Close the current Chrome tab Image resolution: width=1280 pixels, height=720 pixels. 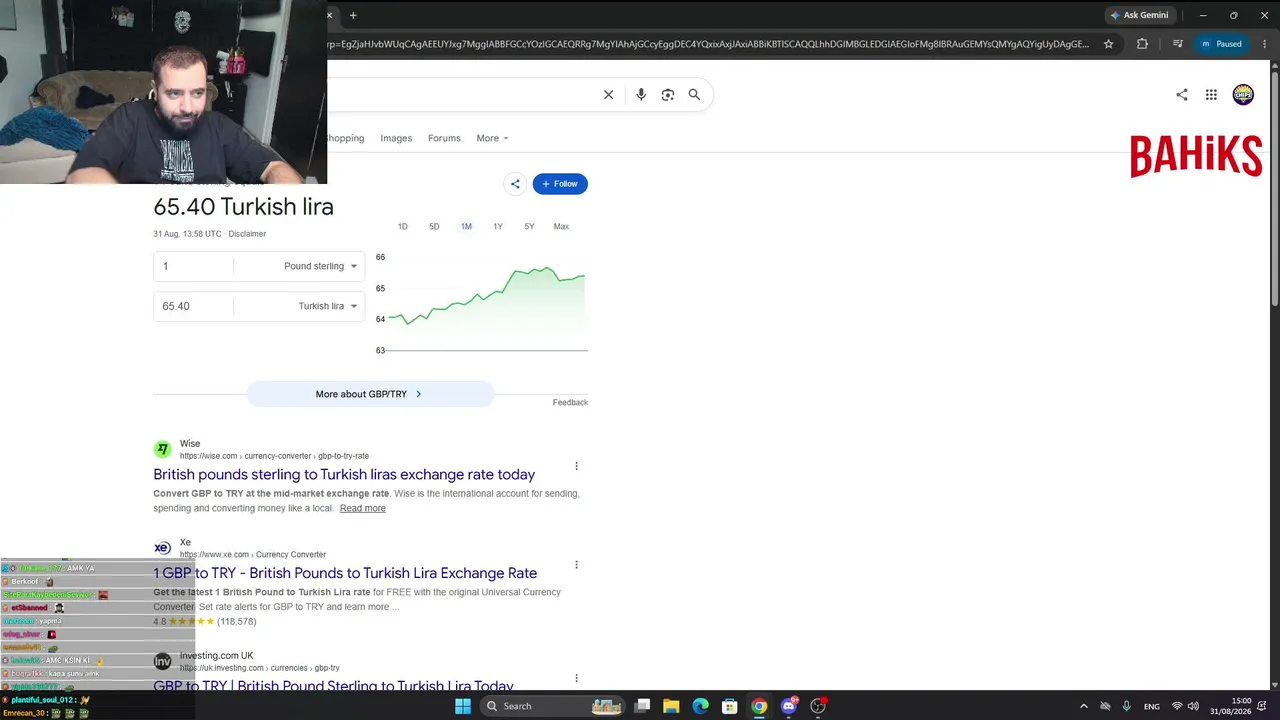tap(330, 15)
